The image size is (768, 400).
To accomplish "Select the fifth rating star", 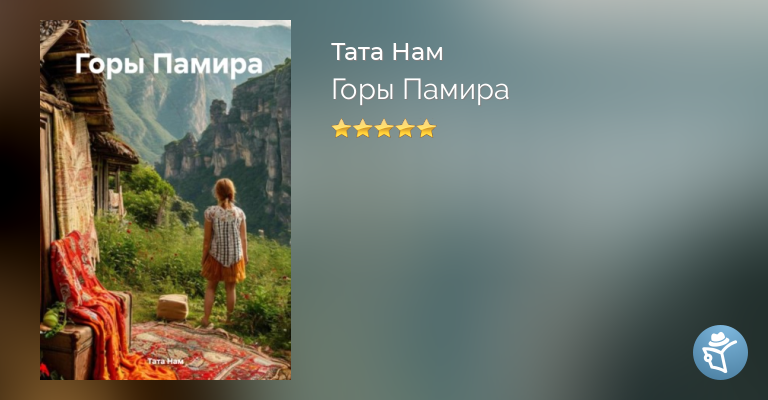I will click(427, 129).
